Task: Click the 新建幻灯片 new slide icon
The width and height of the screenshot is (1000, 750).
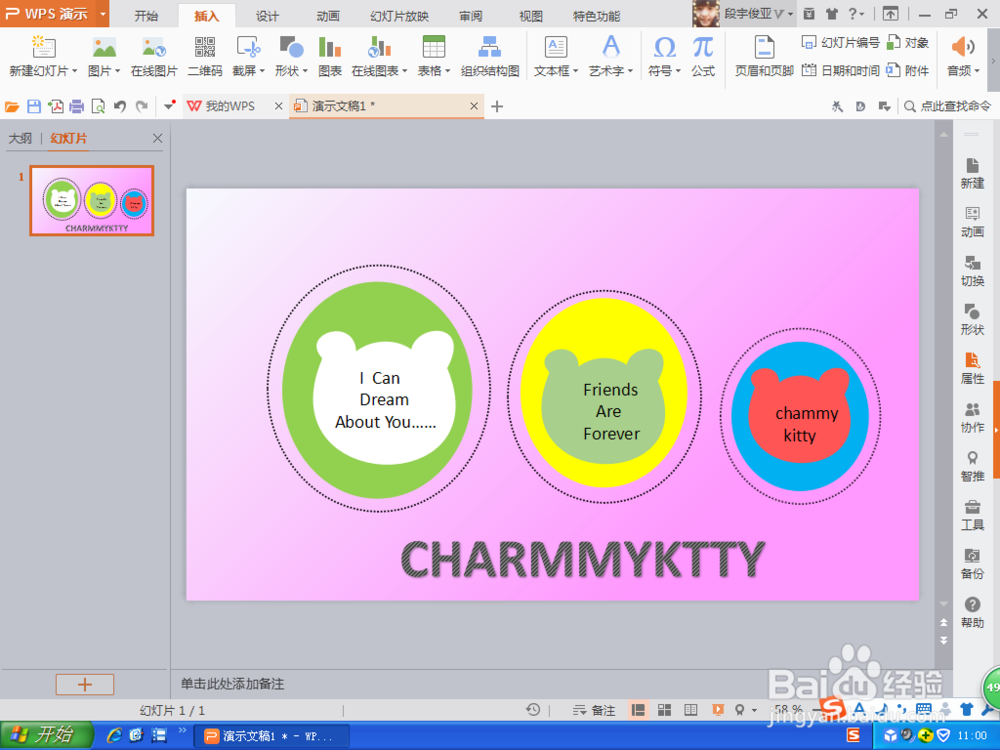Action: coord(43,47)
